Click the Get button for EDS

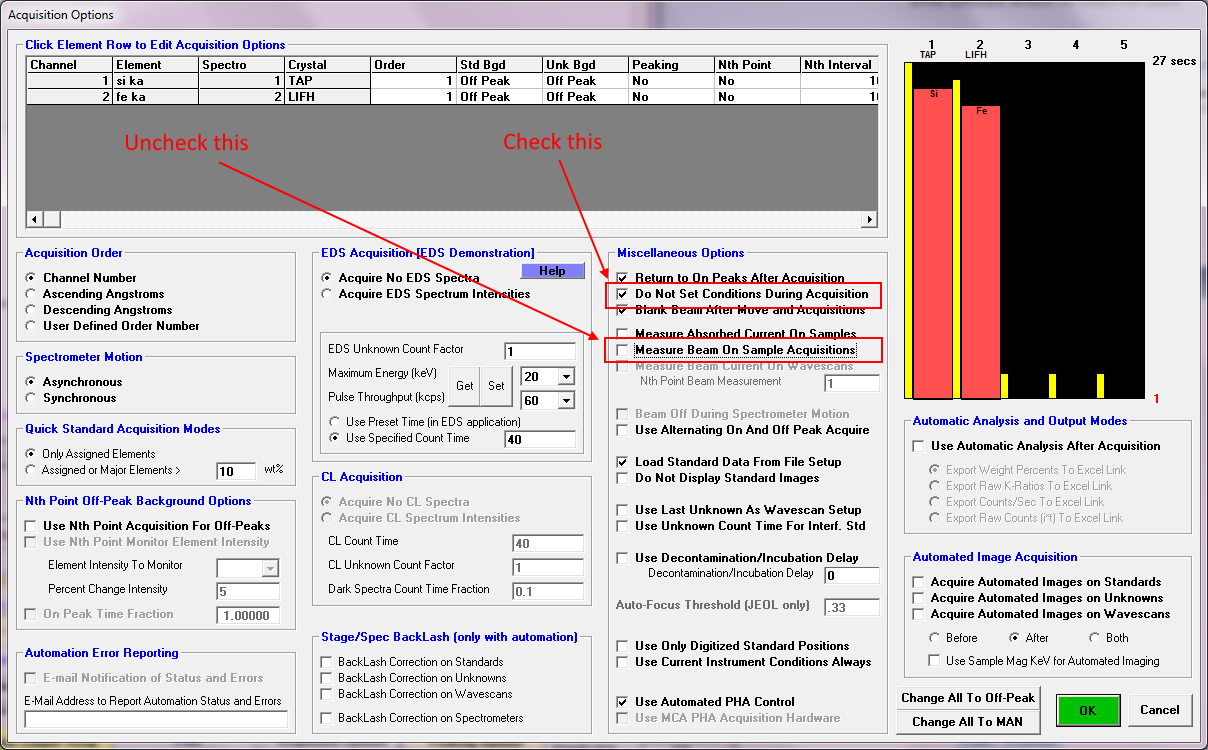[x=465, y=386]
